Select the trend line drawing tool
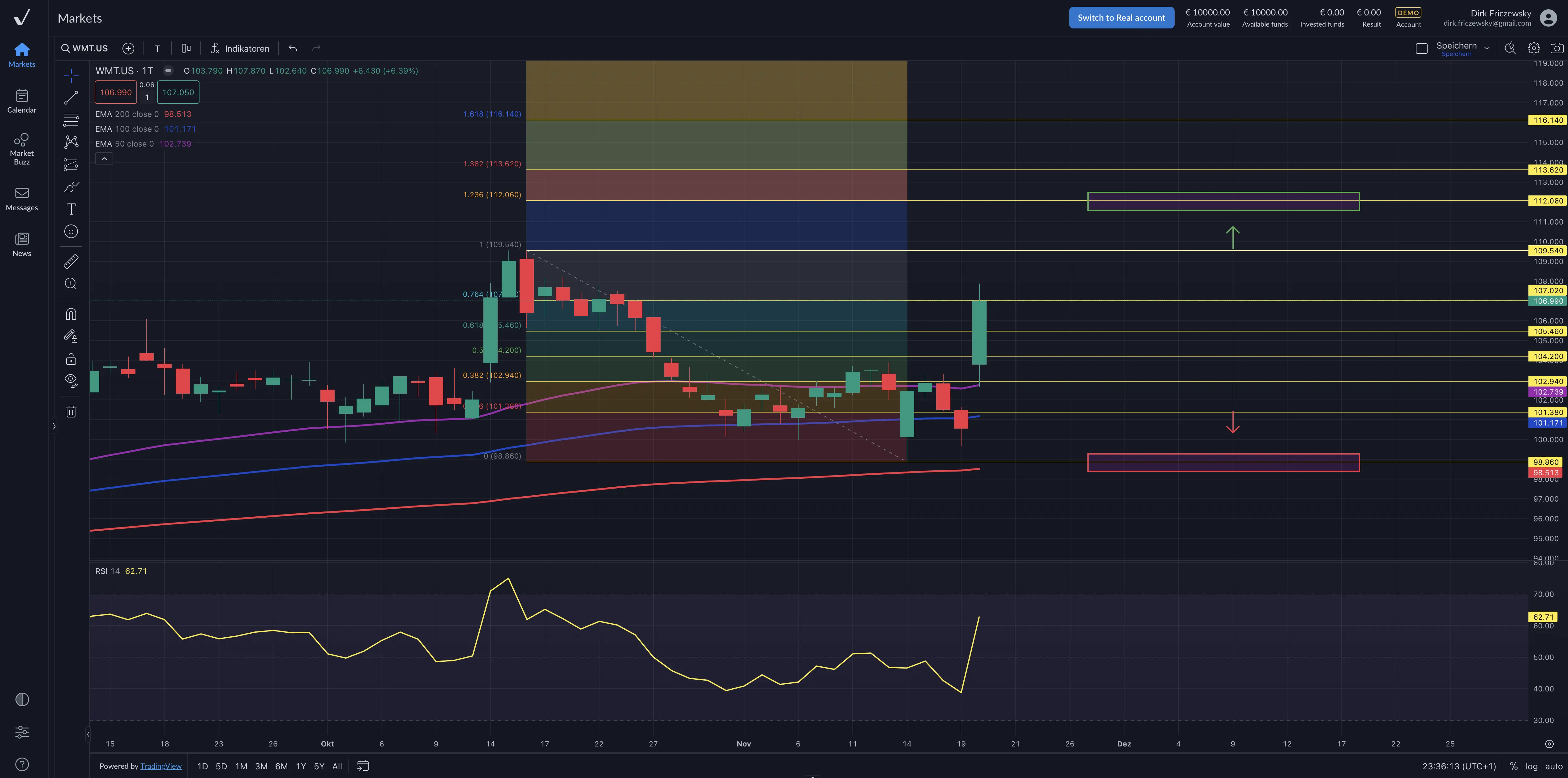Image resolution: width=1568 pixels, height=778 pixels. tap(71, 97)
